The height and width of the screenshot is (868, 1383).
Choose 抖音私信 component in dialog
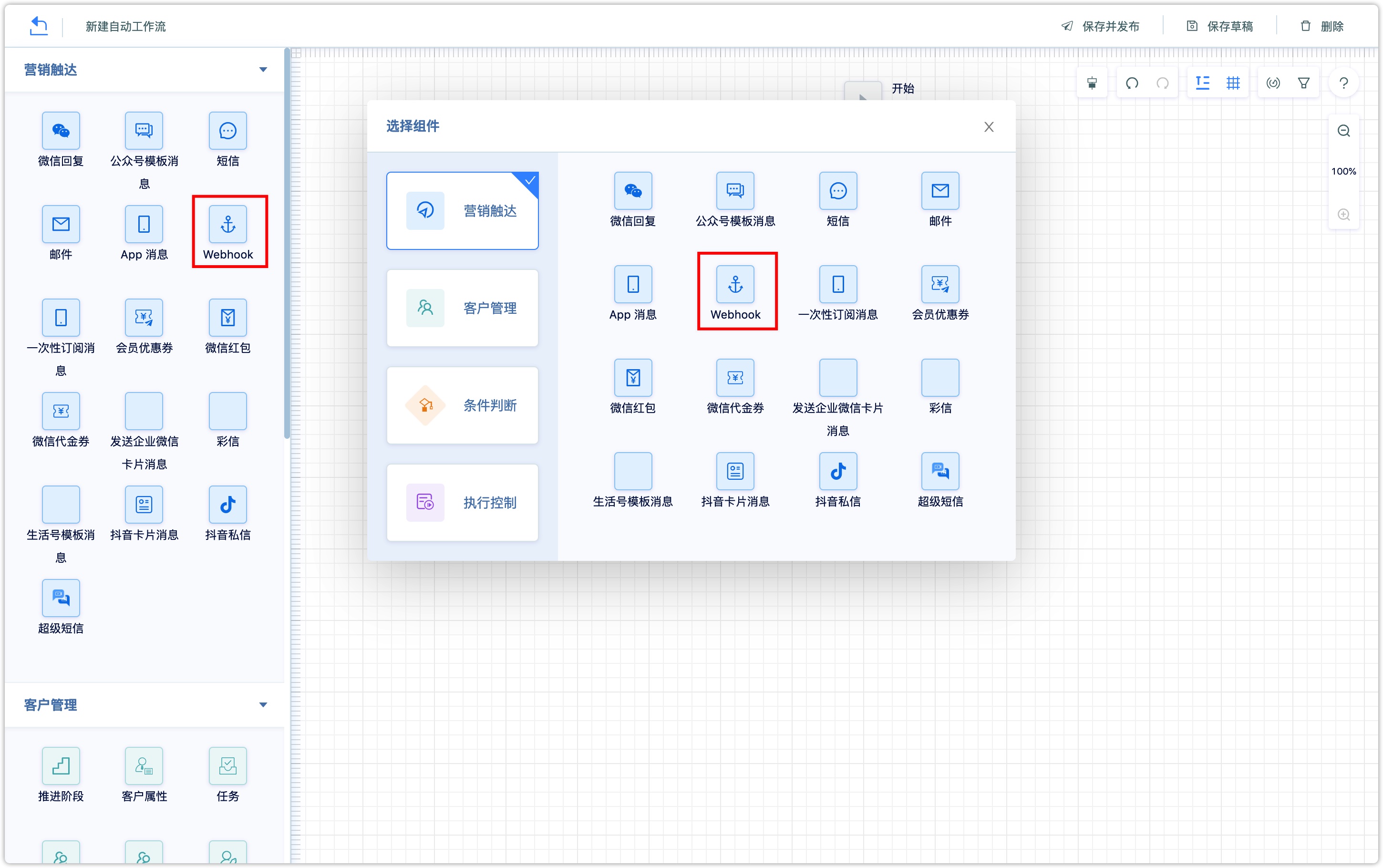838,471
